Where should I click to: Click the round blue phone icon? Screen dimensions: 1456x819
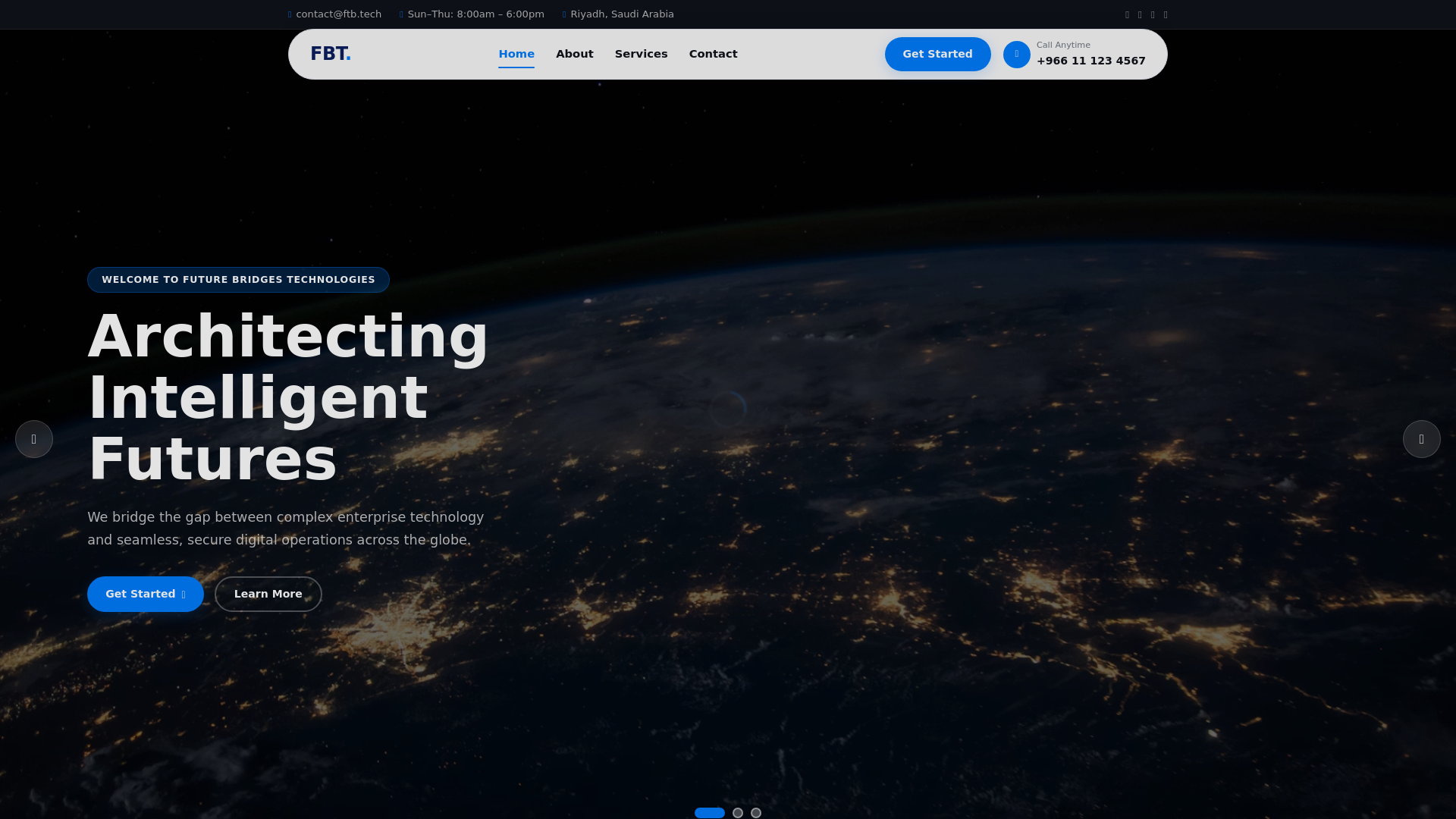1017,55
